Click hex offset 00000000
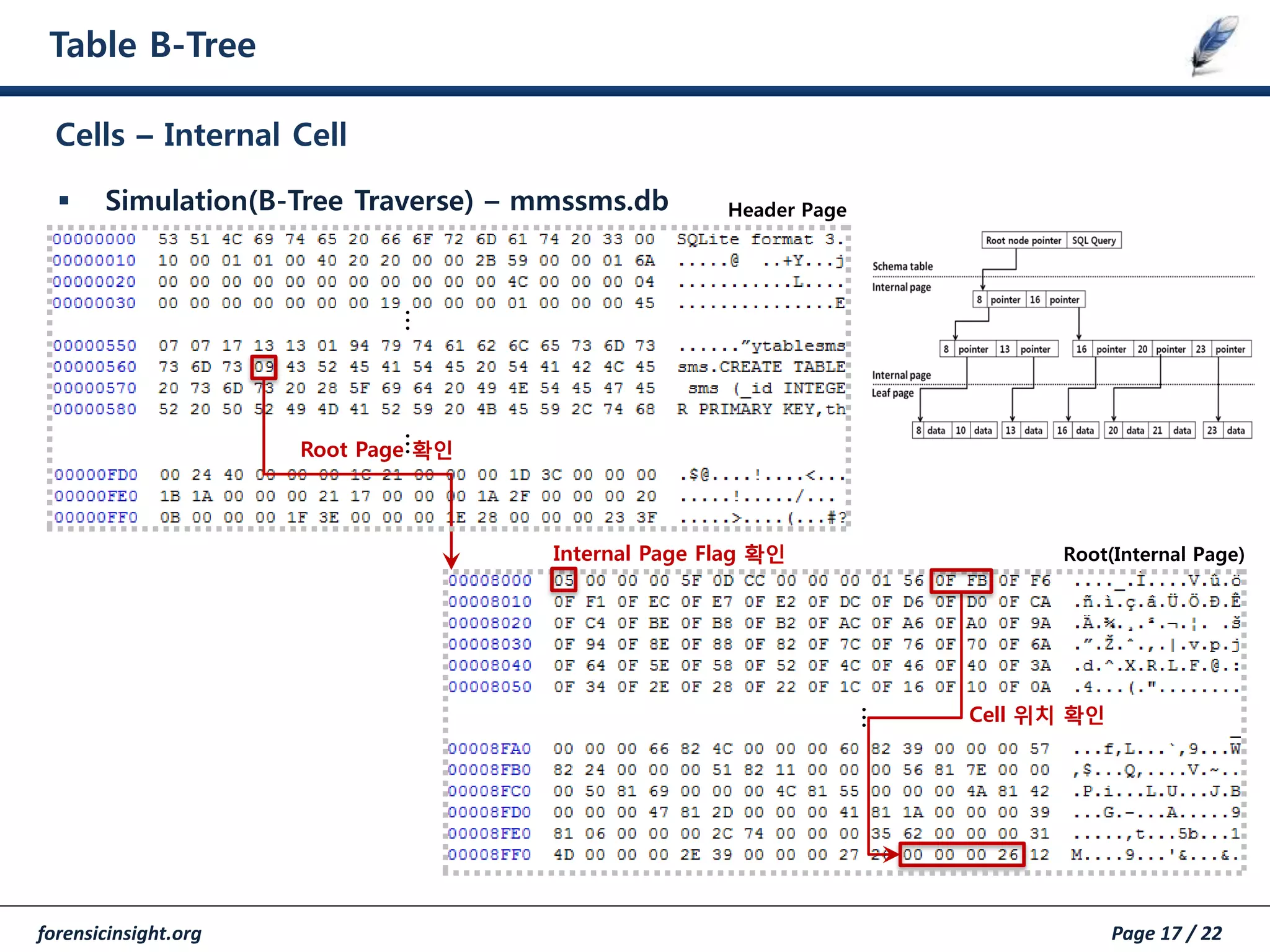This screenshot has width=1270, height=952. point(94,239)
